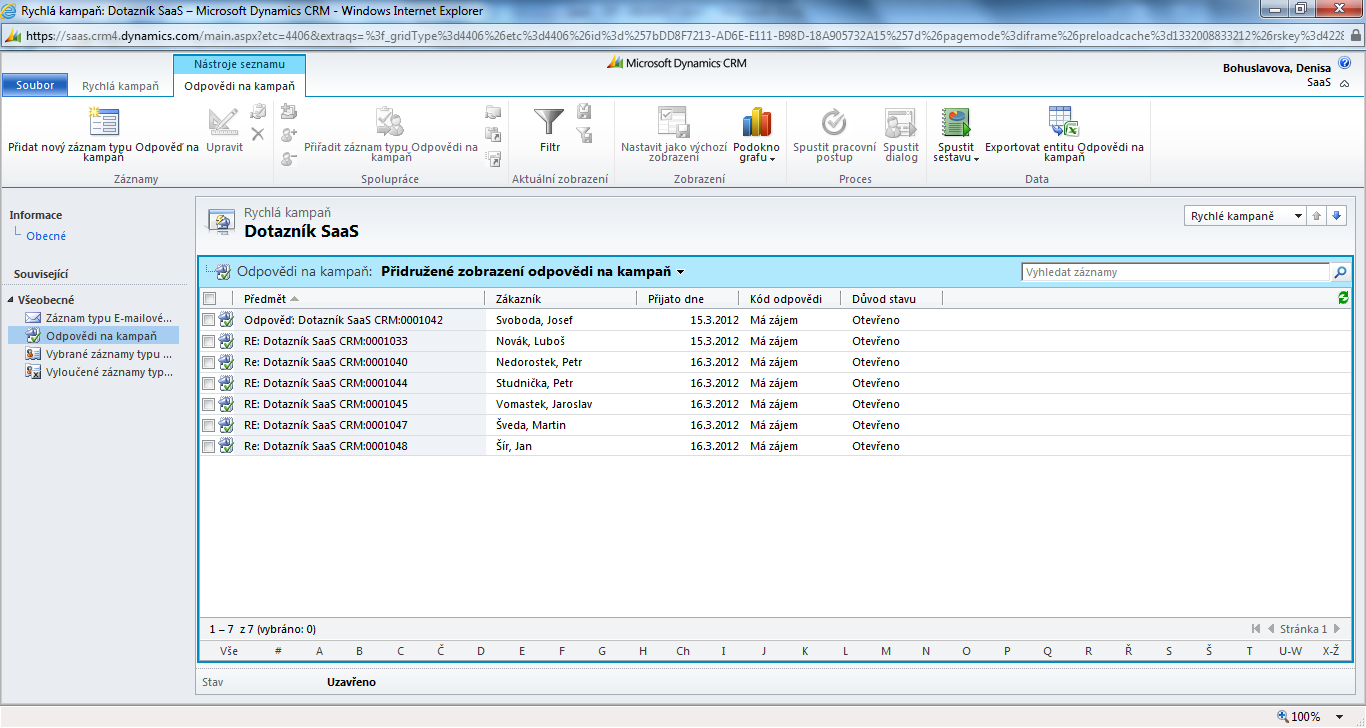Go to previous record with up arrow
Image resolution: width=1366 pixels, height=728 pixels.
[1317, 216]
